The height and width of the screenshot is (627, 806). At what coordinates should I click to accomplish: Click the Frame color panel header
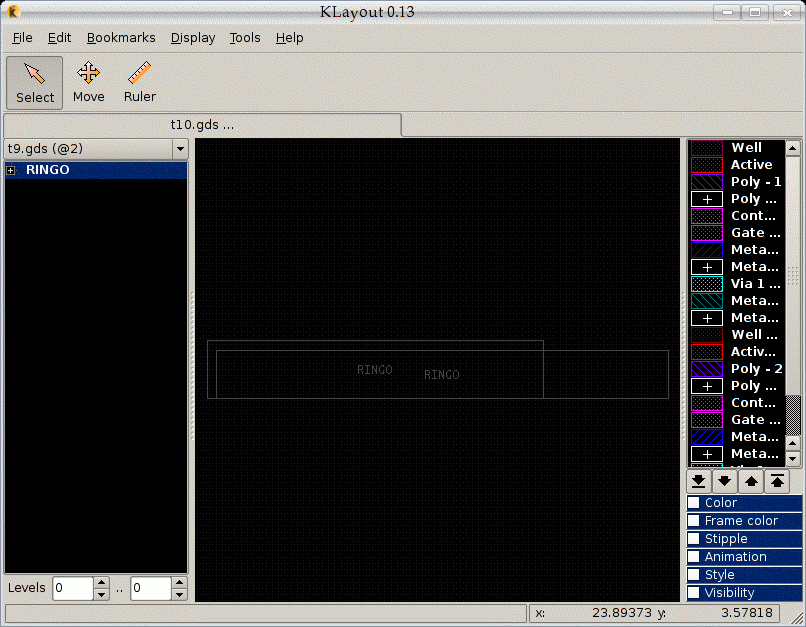741,521
